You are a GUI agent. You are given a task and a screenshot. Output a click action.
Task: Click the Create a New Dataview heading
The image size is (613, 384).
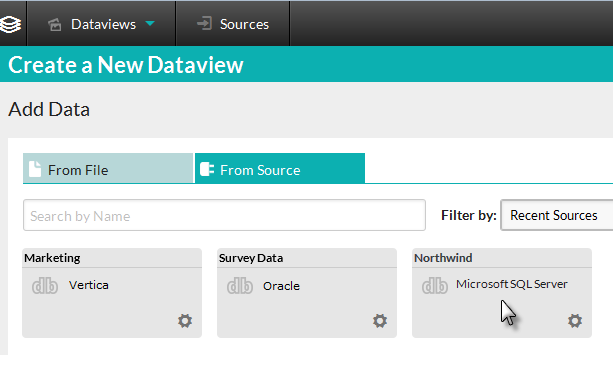[125, 65]
